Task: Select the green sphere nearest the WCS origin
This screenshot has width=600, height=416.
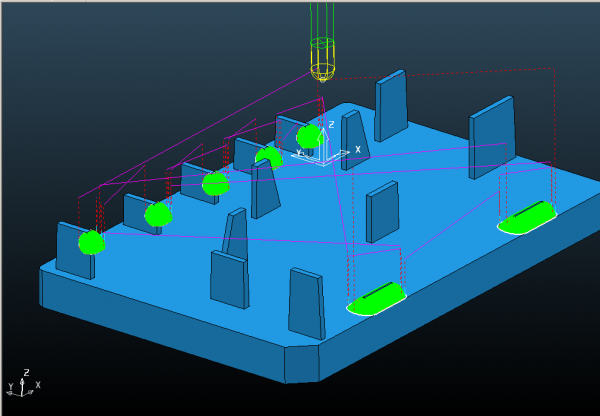Action: [x=309, y=136]
